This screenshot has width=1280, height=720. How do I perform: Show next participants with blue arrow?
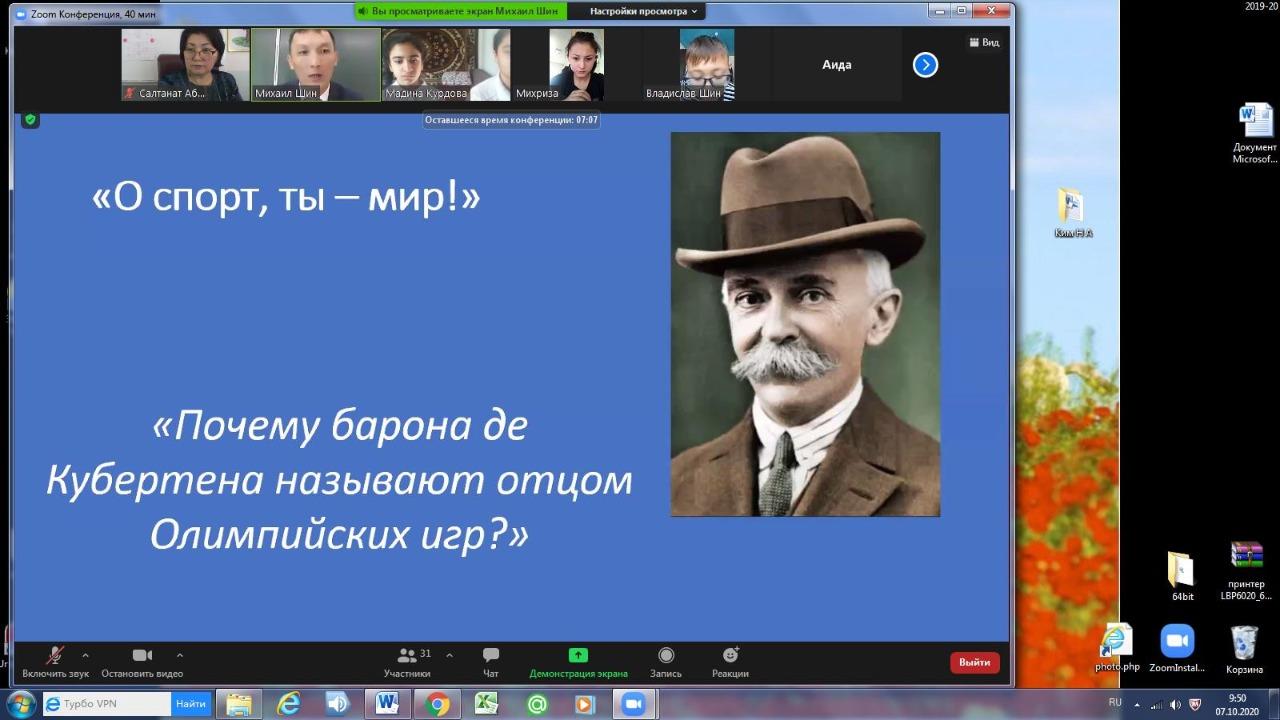tap(925, 65)
